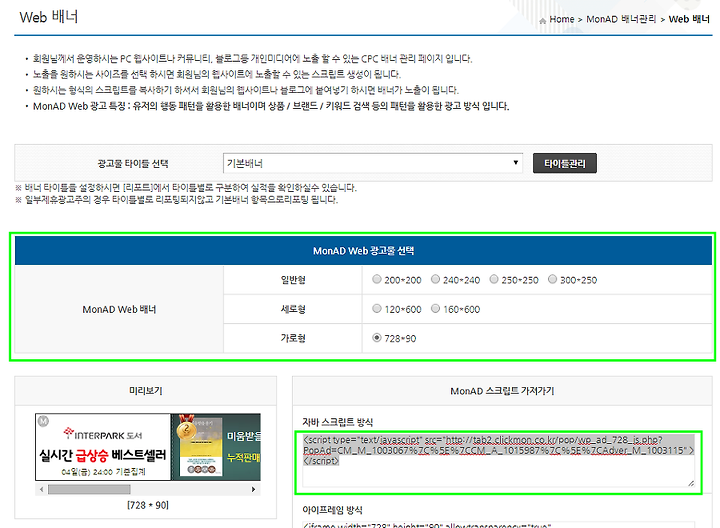Image resolution: width=720 pixels, height=528 pixels.
Task: Click the 미리보기 panel header
Action: 146,391
